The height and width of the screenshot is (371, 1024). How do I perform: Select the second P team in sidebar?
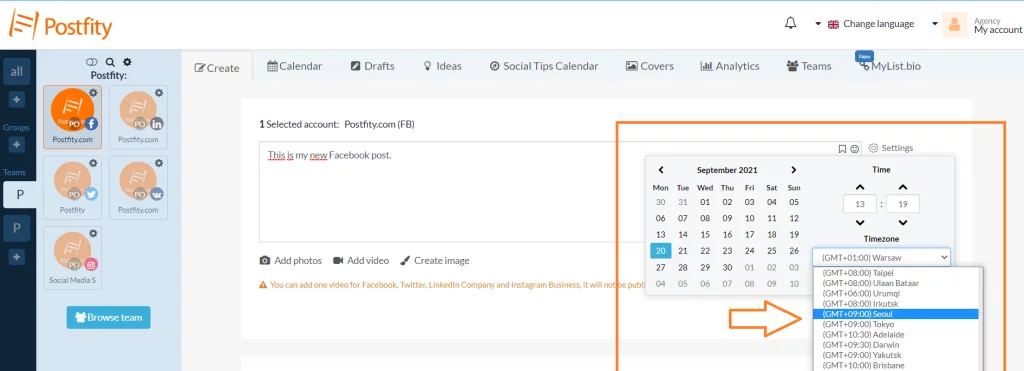pyautogui.click(x=16, y=228)
